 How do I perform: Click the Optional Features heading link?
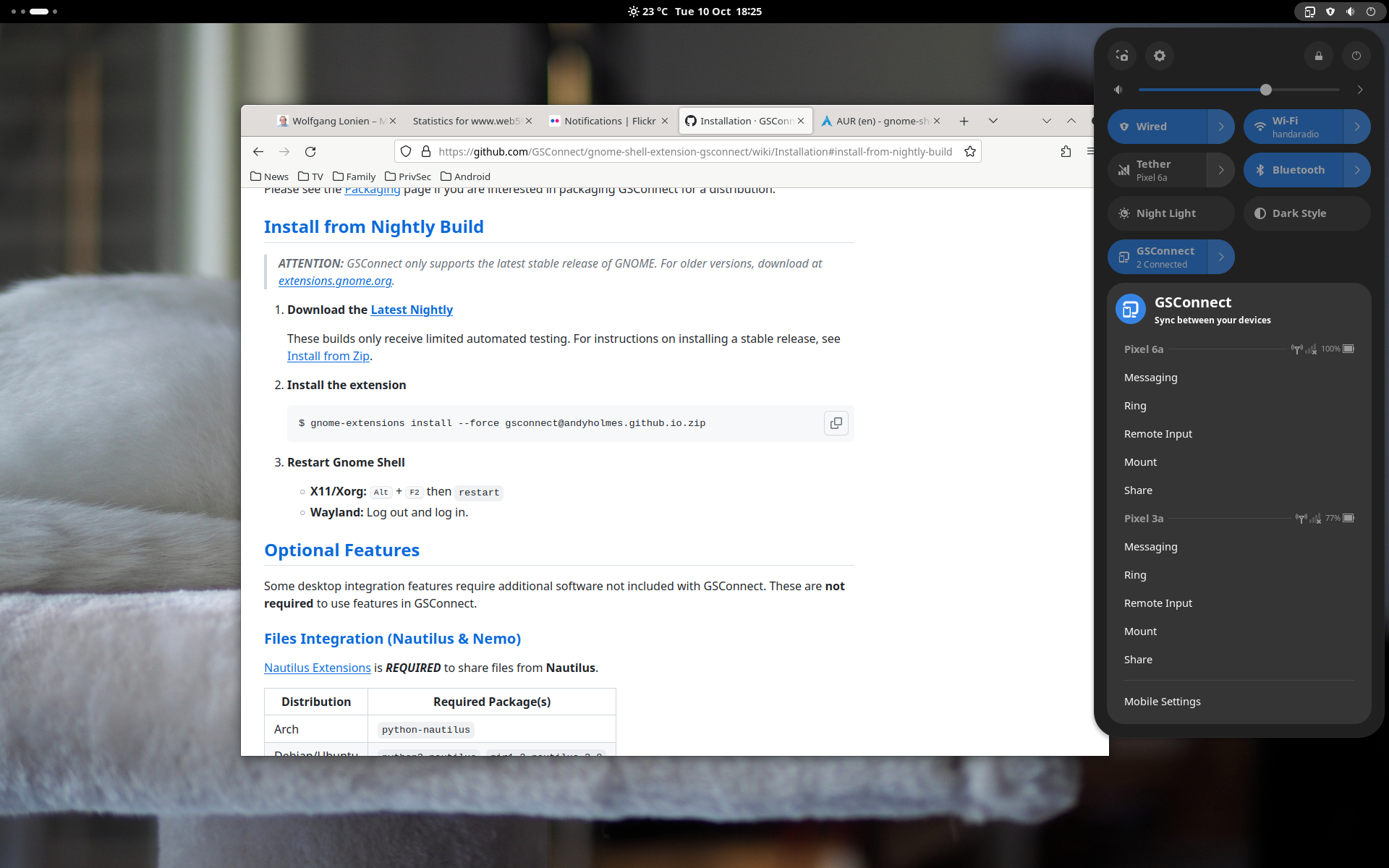(x=341, y=550)
